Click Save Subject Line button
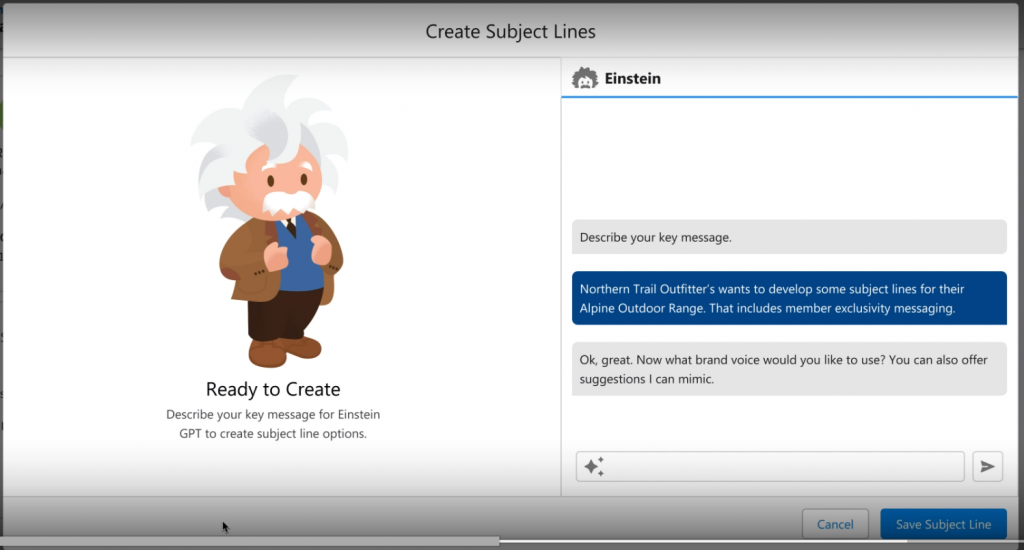 point(943,524)
